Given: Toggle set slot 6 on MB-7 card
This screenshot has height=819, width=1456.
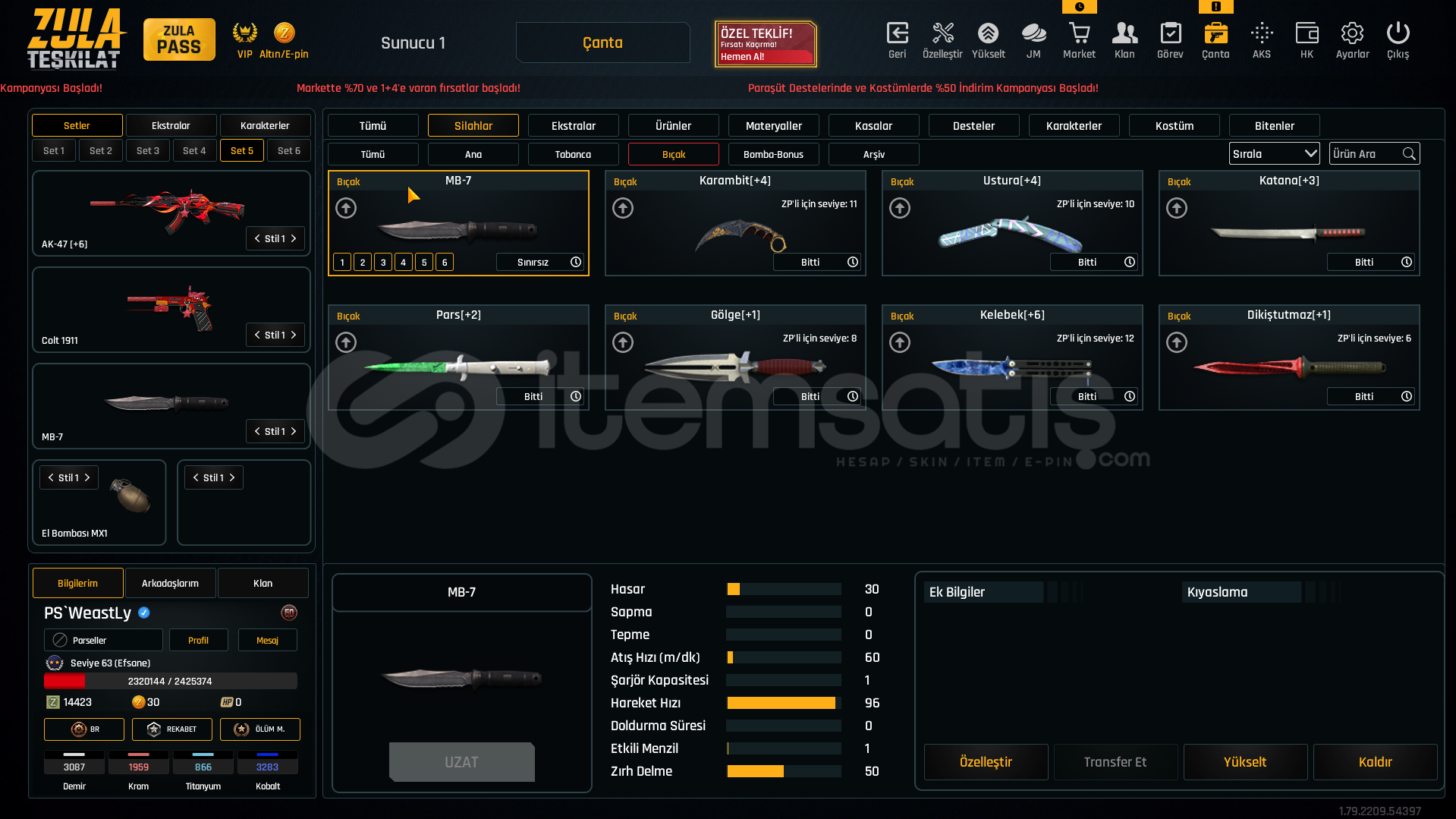Looking at the screenshot, I should [x=445, y=263].
